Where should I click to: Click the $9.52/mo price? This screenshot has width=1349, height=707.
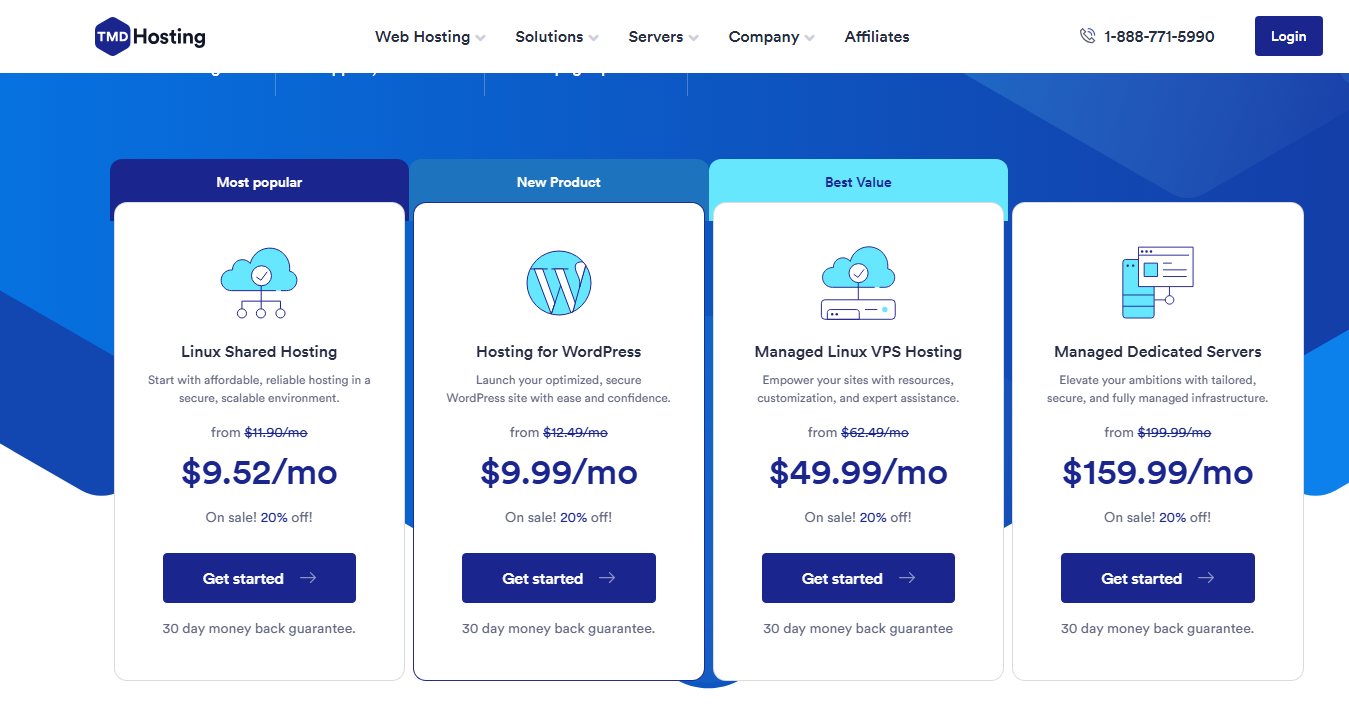coord(259,472)
